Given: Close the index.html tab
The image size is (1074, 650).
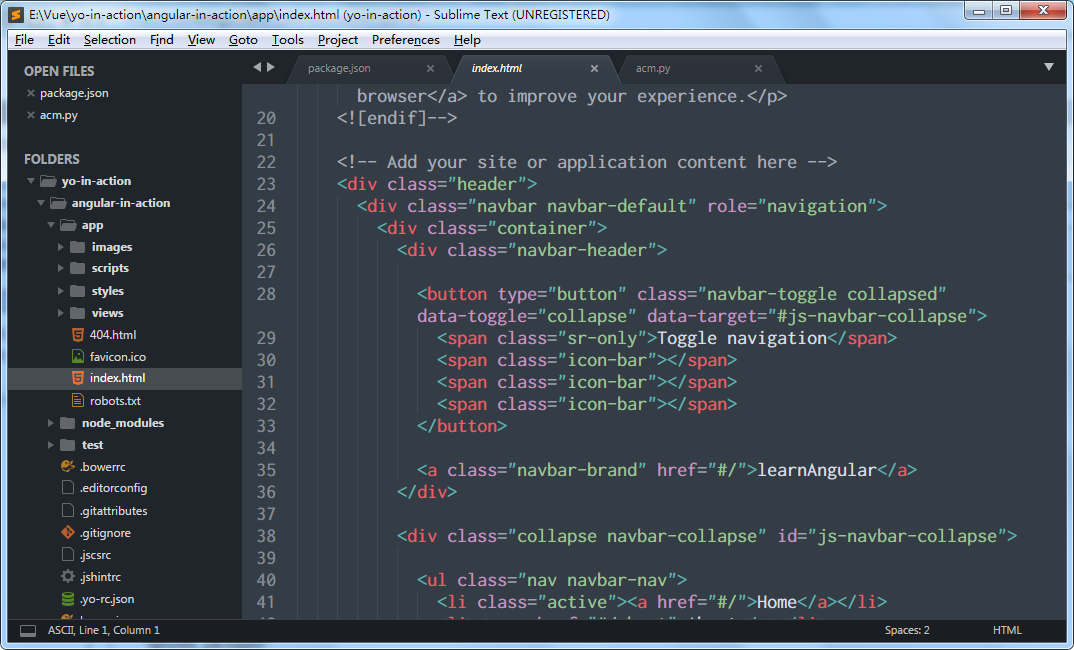Looking at the screenshot, I should [594, 69].
